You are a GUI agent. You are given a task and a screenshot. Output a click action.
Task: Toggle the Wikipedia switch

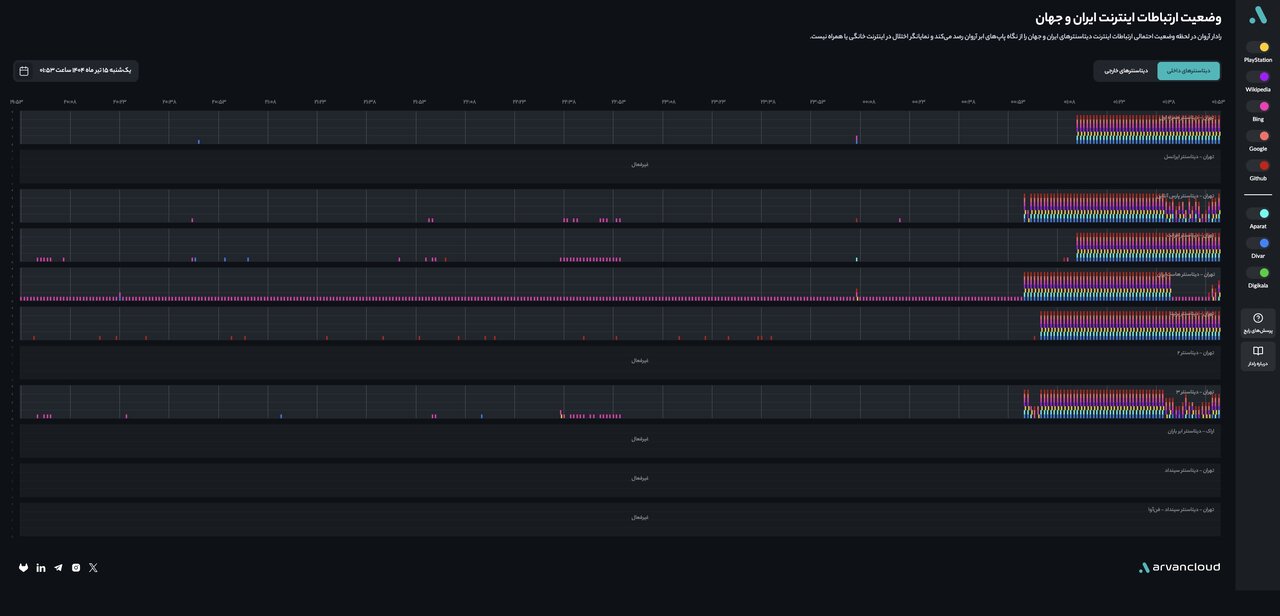pyautogui.click(x=1258, y=77)
